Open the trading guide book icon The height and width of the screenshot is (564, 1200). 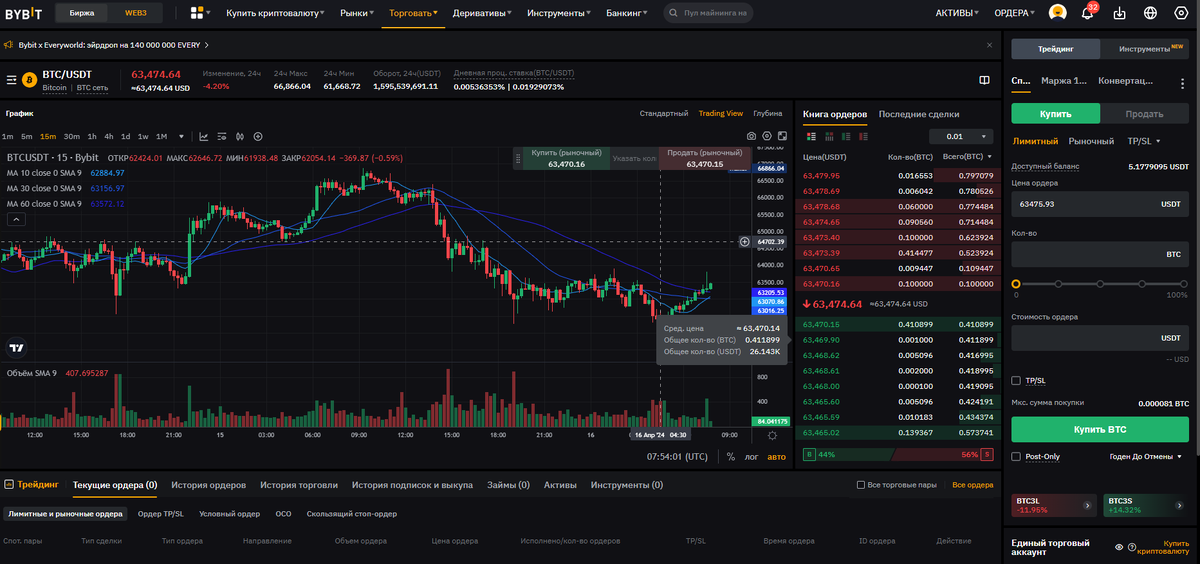(x=984, y=80)
